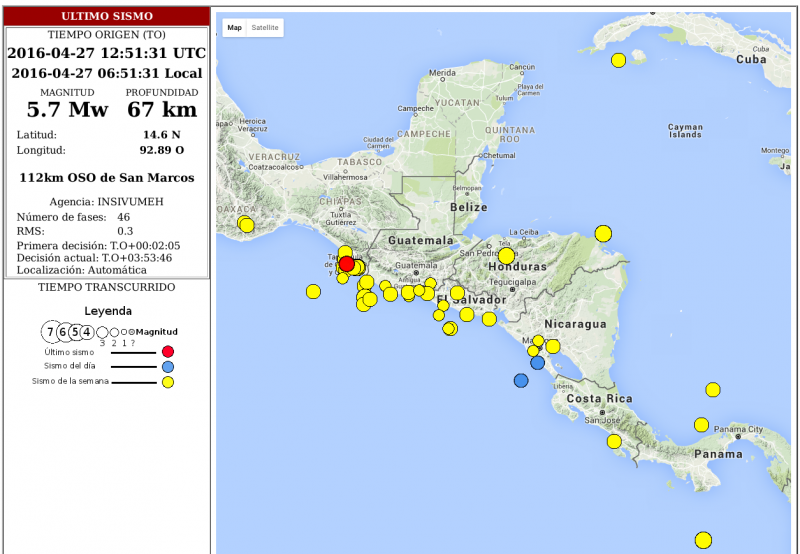This screenshot has width=800, height=554.
Task: Click the ULTIMO SISMO red header
Action: (106, 17)
